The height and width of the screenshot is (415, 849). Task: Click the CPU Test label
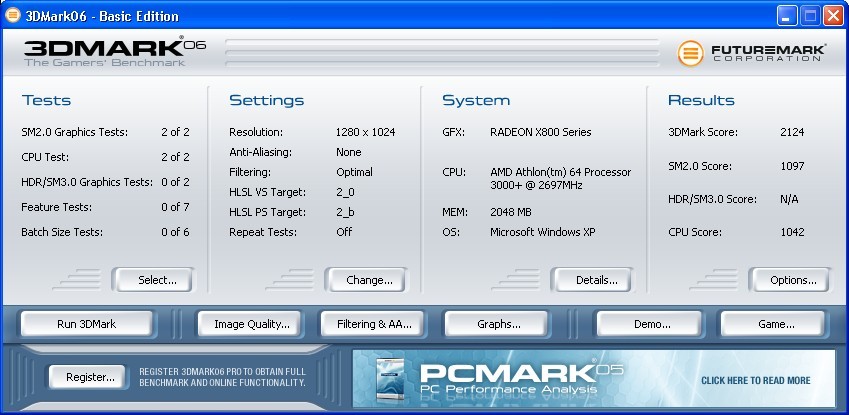45,157
